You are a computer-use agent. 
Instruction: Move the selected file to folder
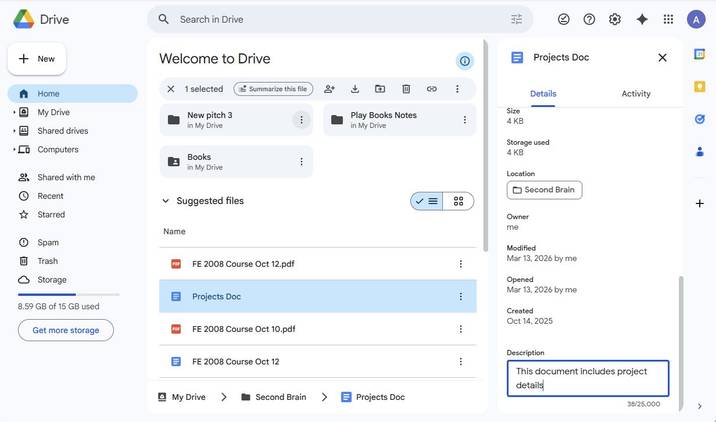tap(380, 89)
